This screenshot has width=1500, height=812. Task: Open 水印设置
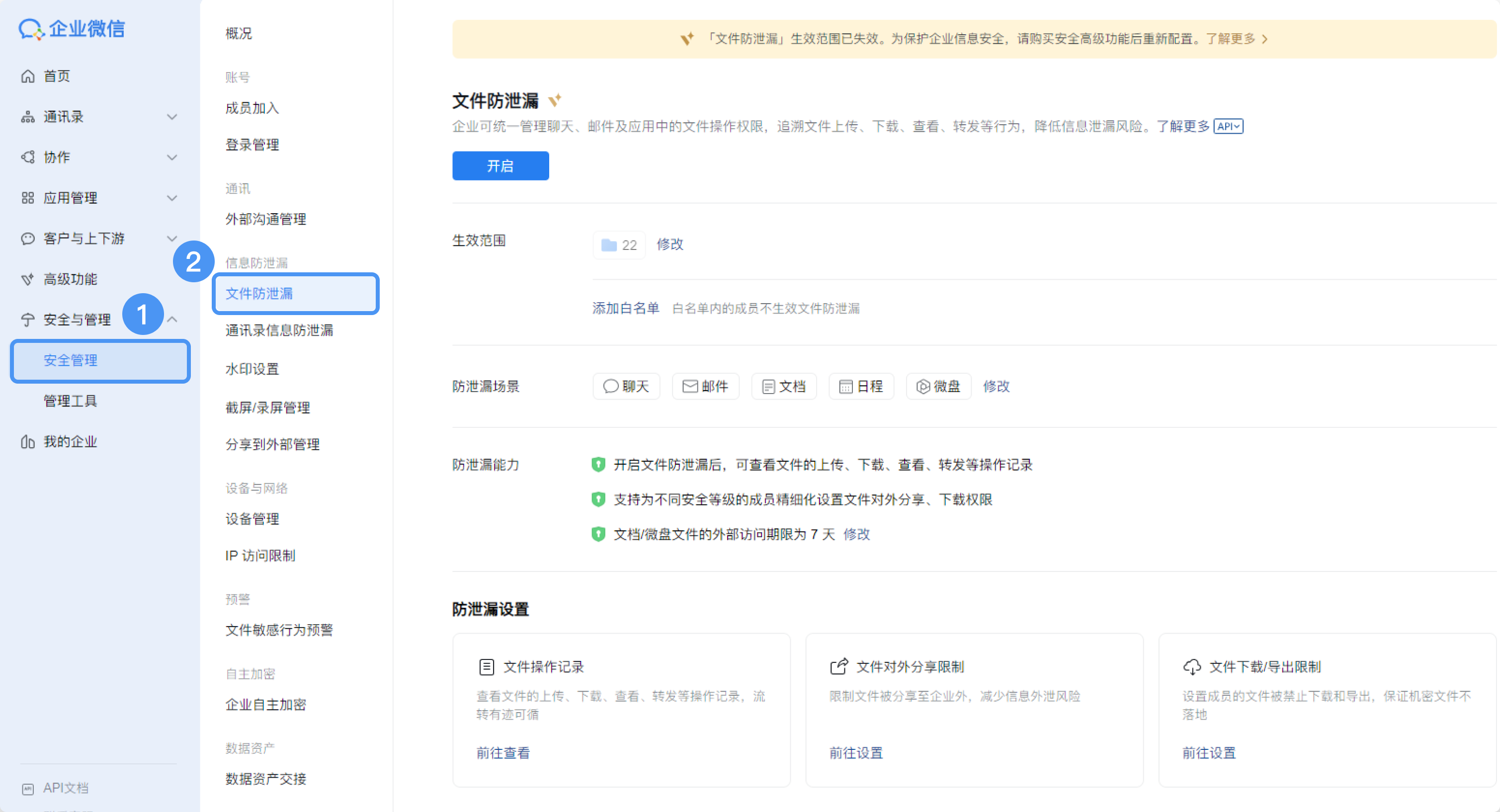[x=252, y=369]
